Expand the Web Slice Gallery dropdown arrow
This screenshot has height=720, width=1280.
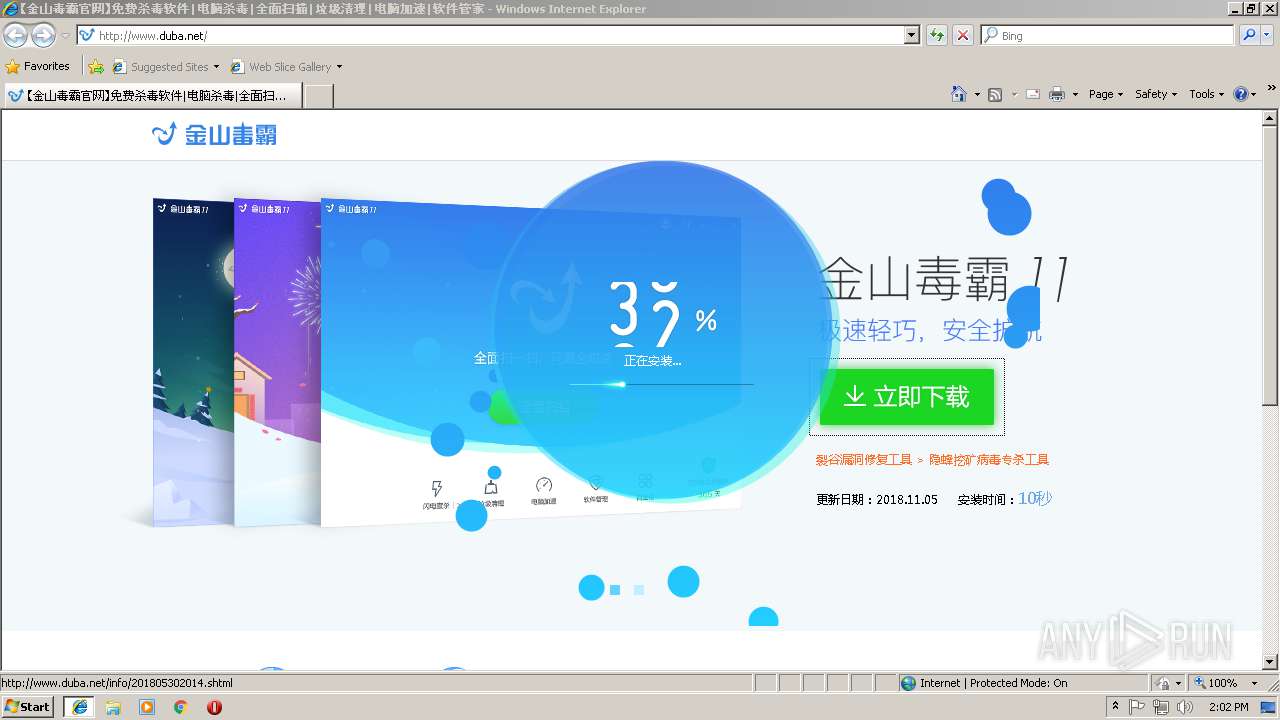339,67
